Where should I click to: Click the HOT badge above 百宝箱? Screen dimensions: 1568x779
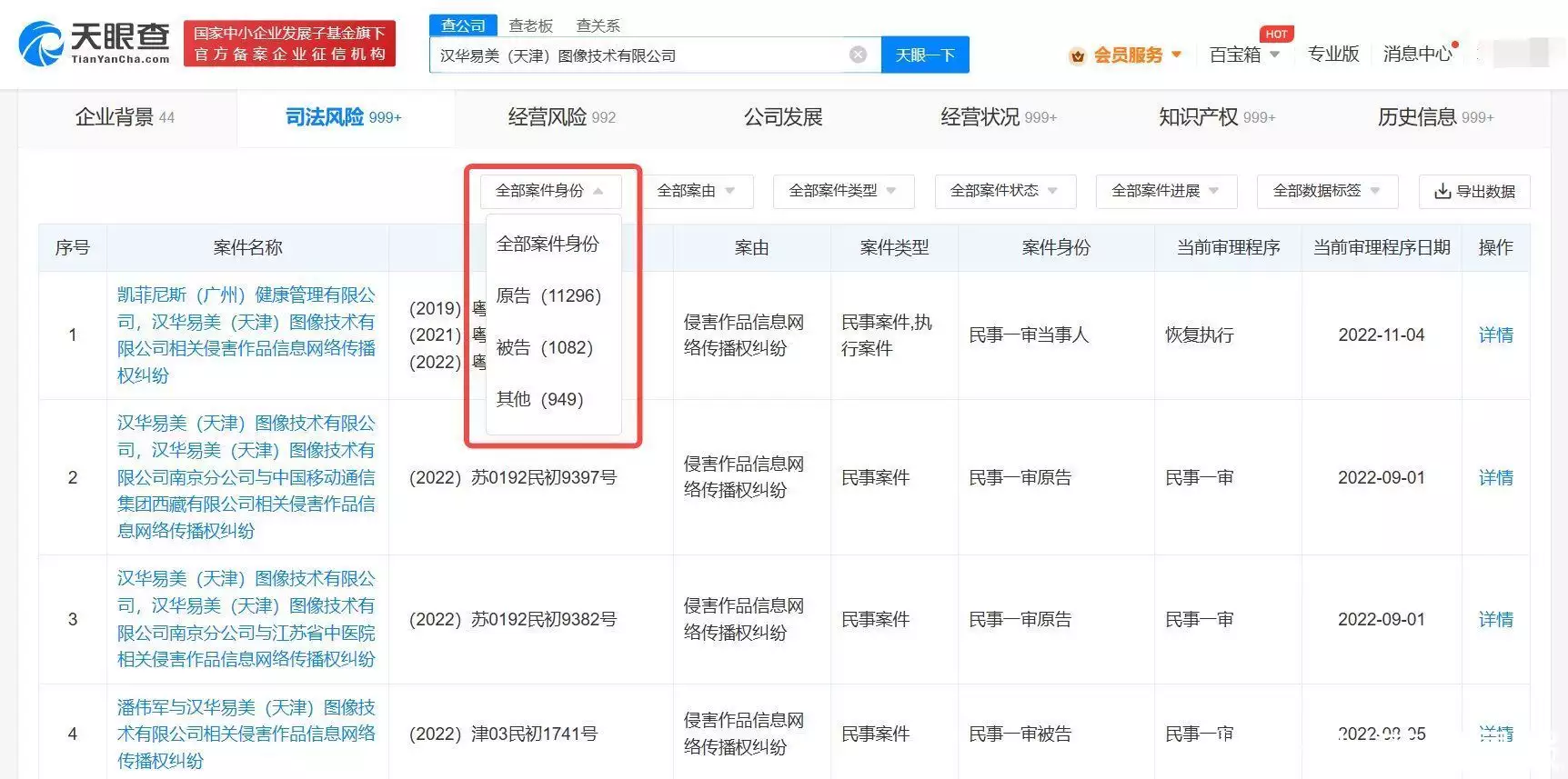1276,34
